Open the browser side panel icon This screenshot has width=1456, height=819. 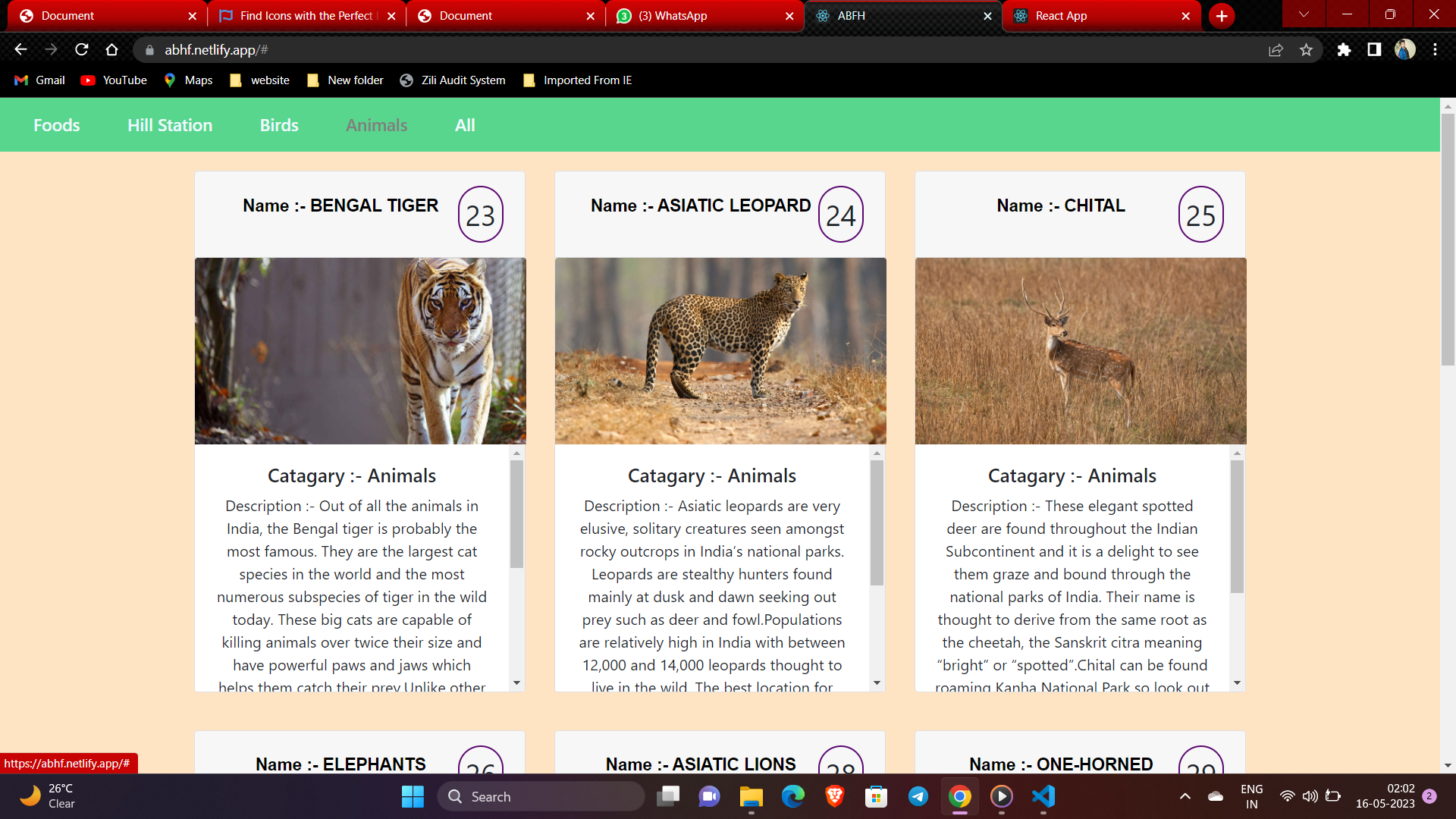coord(1374,50)
